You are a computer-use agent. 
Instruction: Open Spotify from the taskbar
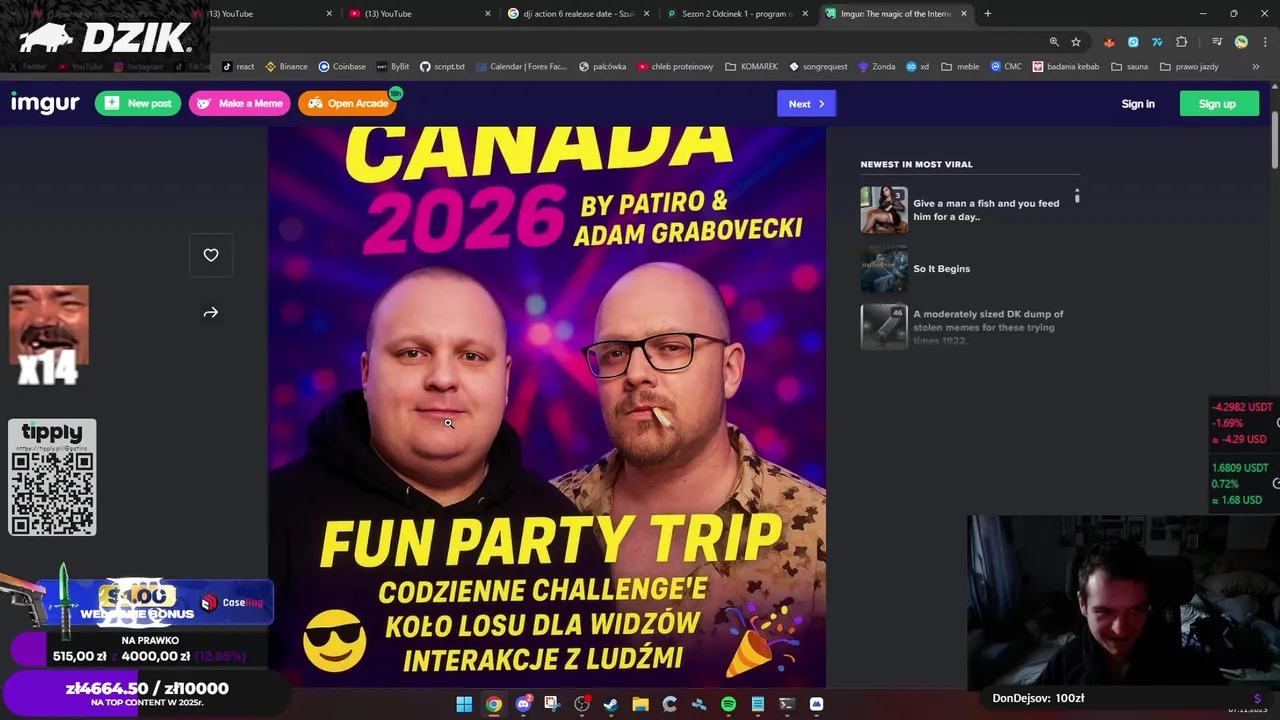pyautogui.click(x=728, y=704)
